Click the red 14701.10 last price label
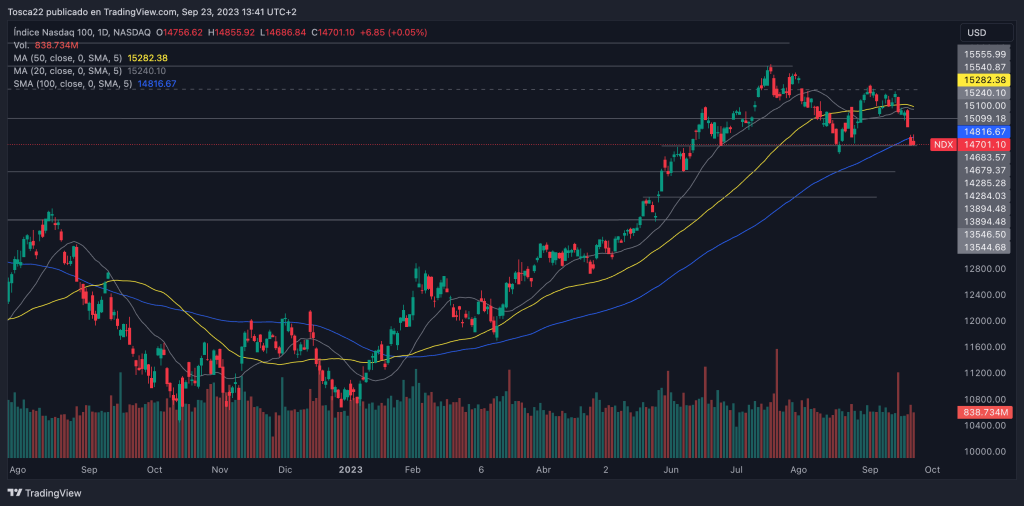Screen dimensions: 1024x506 [x=985, y=145]
